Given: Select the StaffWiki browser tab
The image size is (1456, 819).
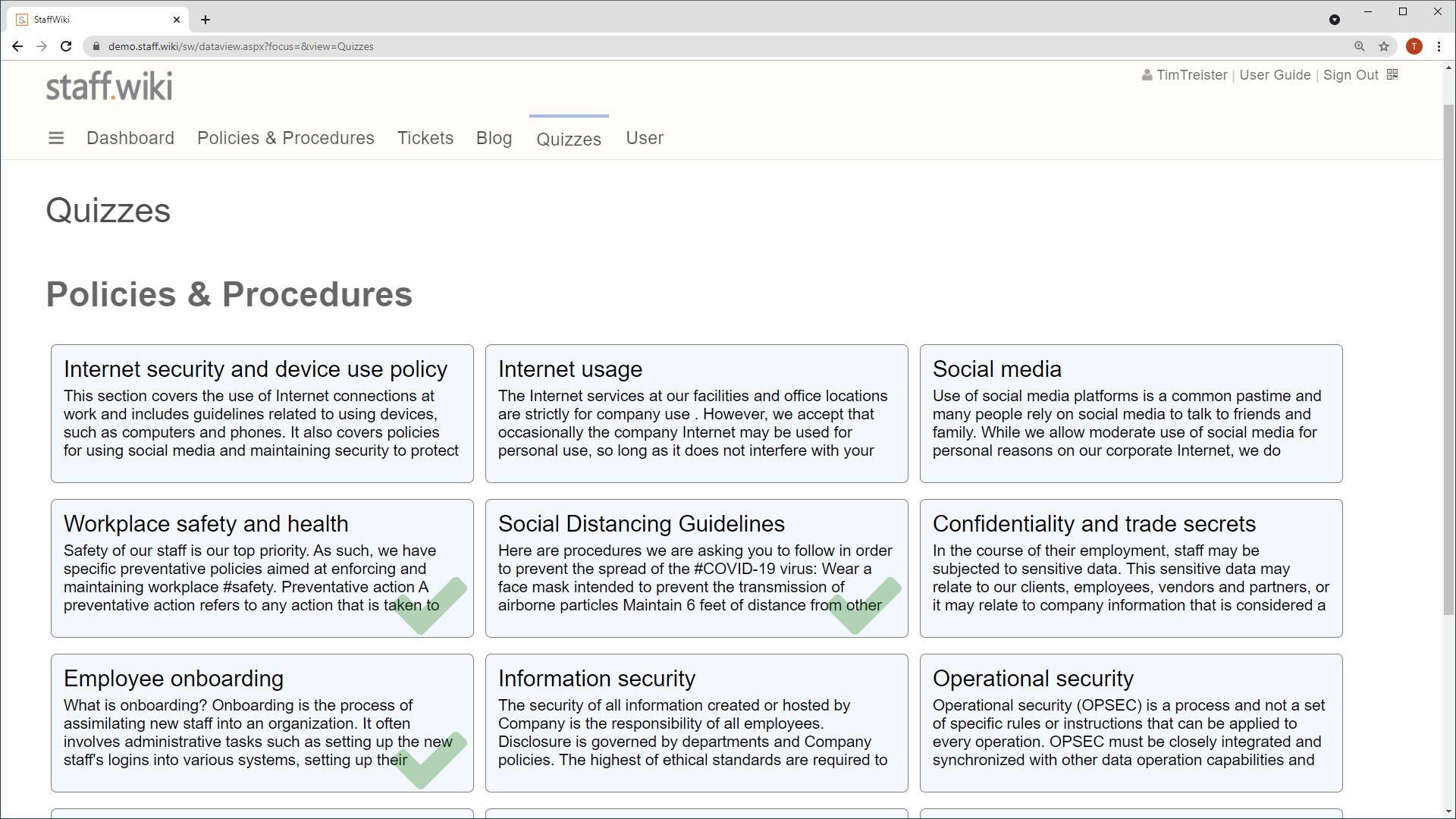Looking at the screenshot, I should 99,20.
